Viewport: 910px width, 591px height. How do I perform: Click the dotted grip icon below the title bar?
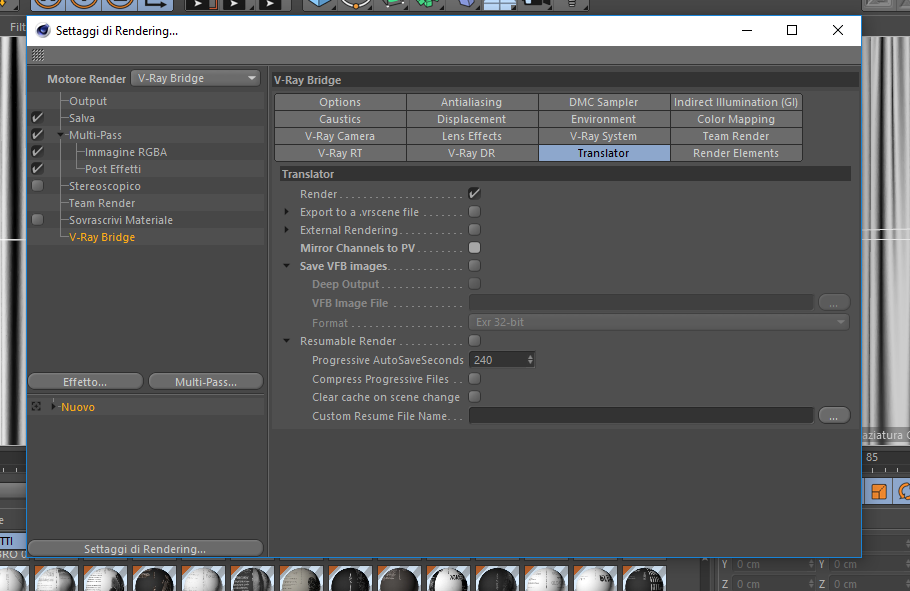point(38,55)
